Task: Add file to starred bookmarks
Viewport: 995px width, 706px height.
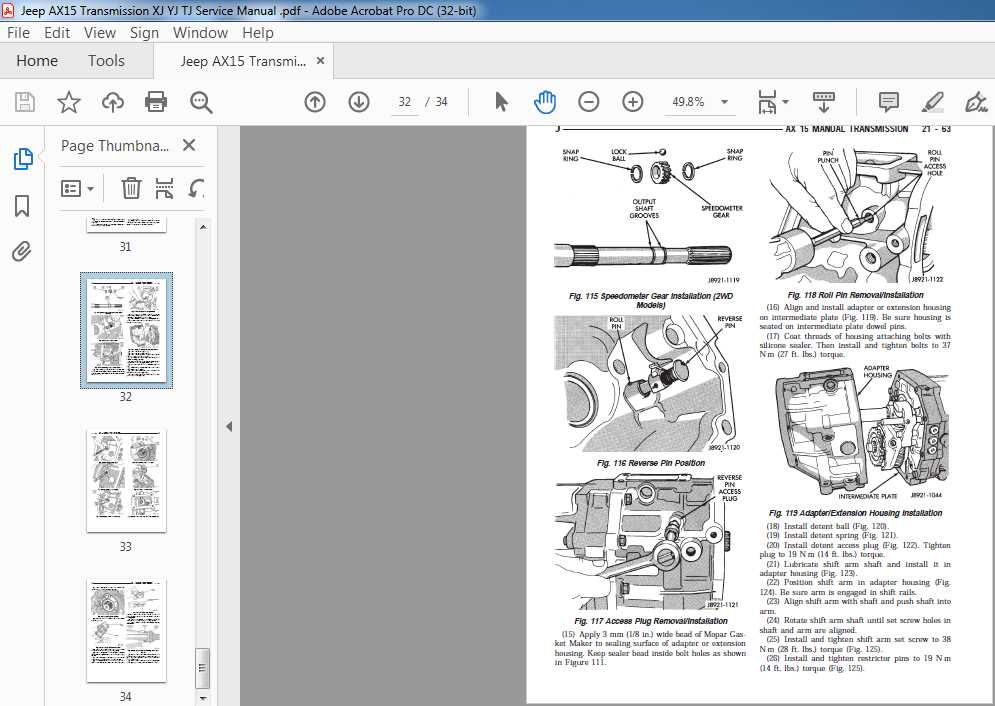Action: (69, 102)
